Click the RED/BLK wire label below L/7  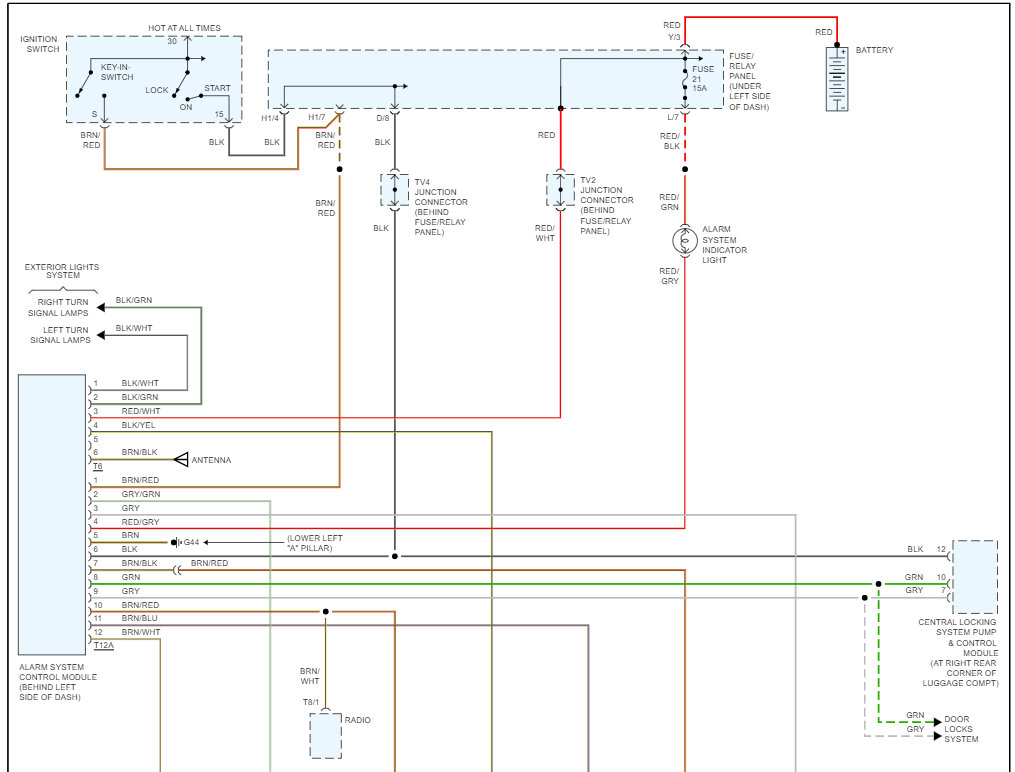pyautogui.click(x=670, y=141)
